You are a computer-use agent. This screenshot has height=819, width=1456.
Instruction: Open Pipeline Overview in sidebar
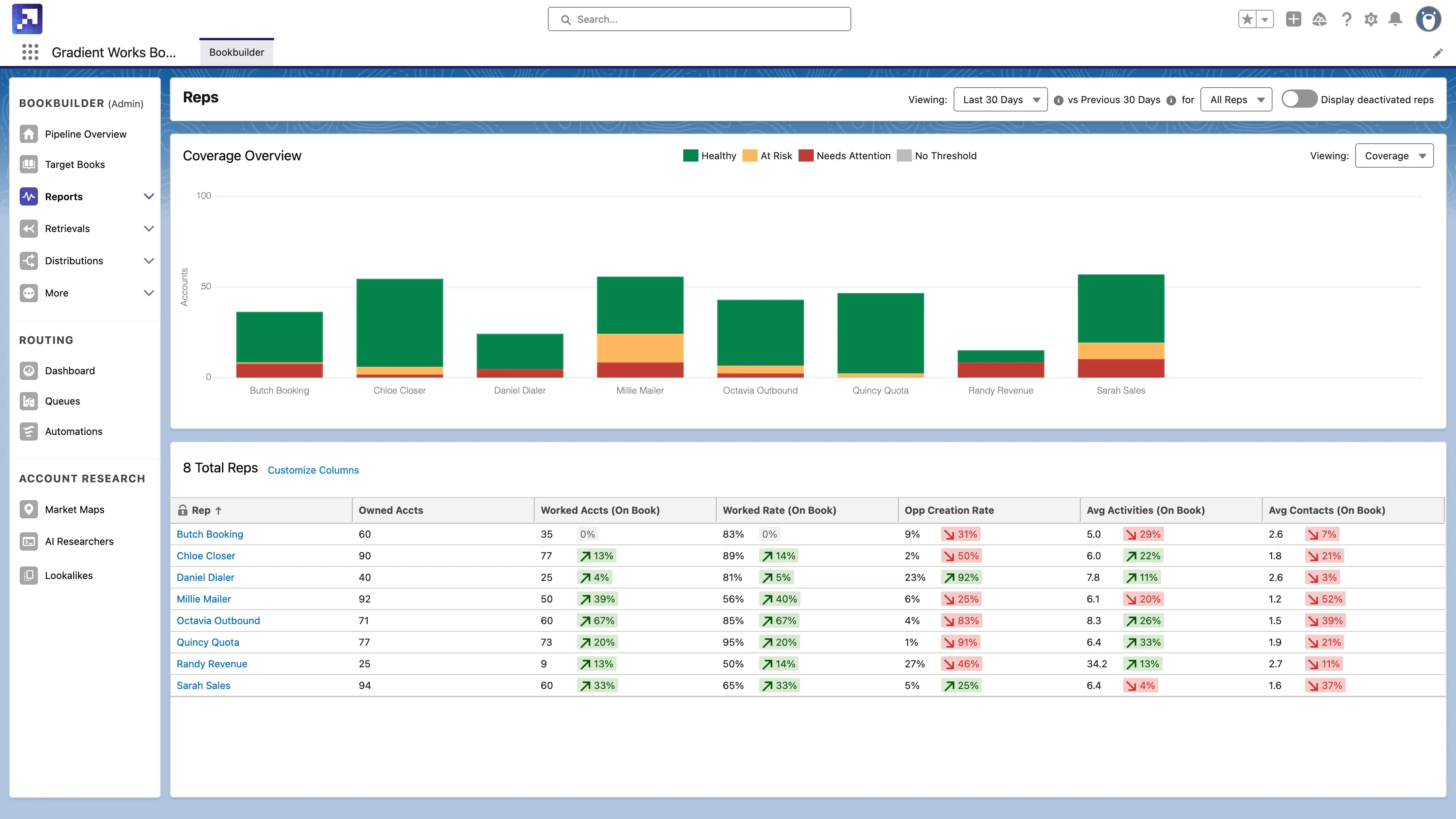click(85, 134)
